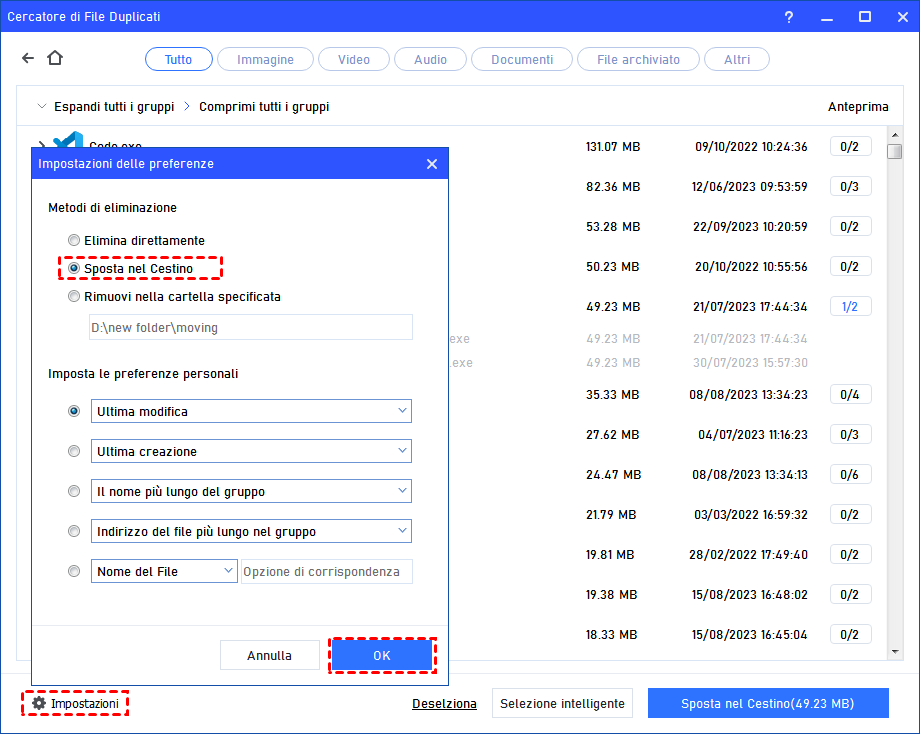This screenshot has width=920, height=734.
Task: Switch to the Audio tab
Action: [x=430, y=58]
